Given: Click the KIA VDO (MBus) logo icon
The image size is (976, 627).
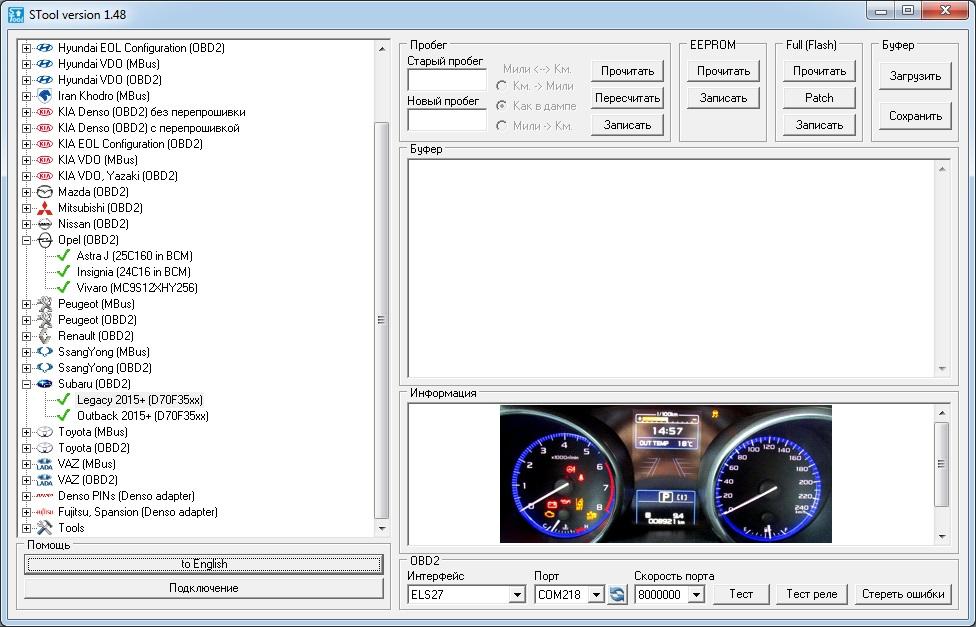Looking at the screenshot, I should click(x=44, y=160).
